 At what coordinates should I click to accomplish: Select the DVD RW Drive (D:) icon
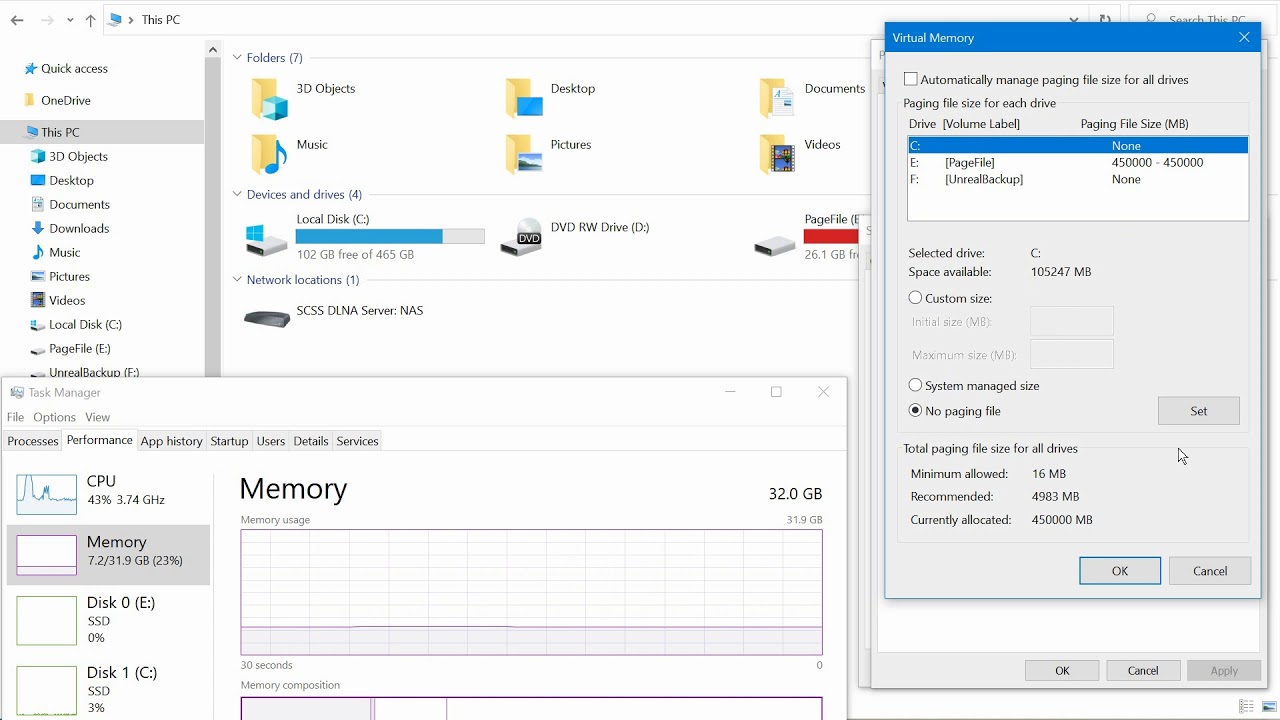[521, 238]
